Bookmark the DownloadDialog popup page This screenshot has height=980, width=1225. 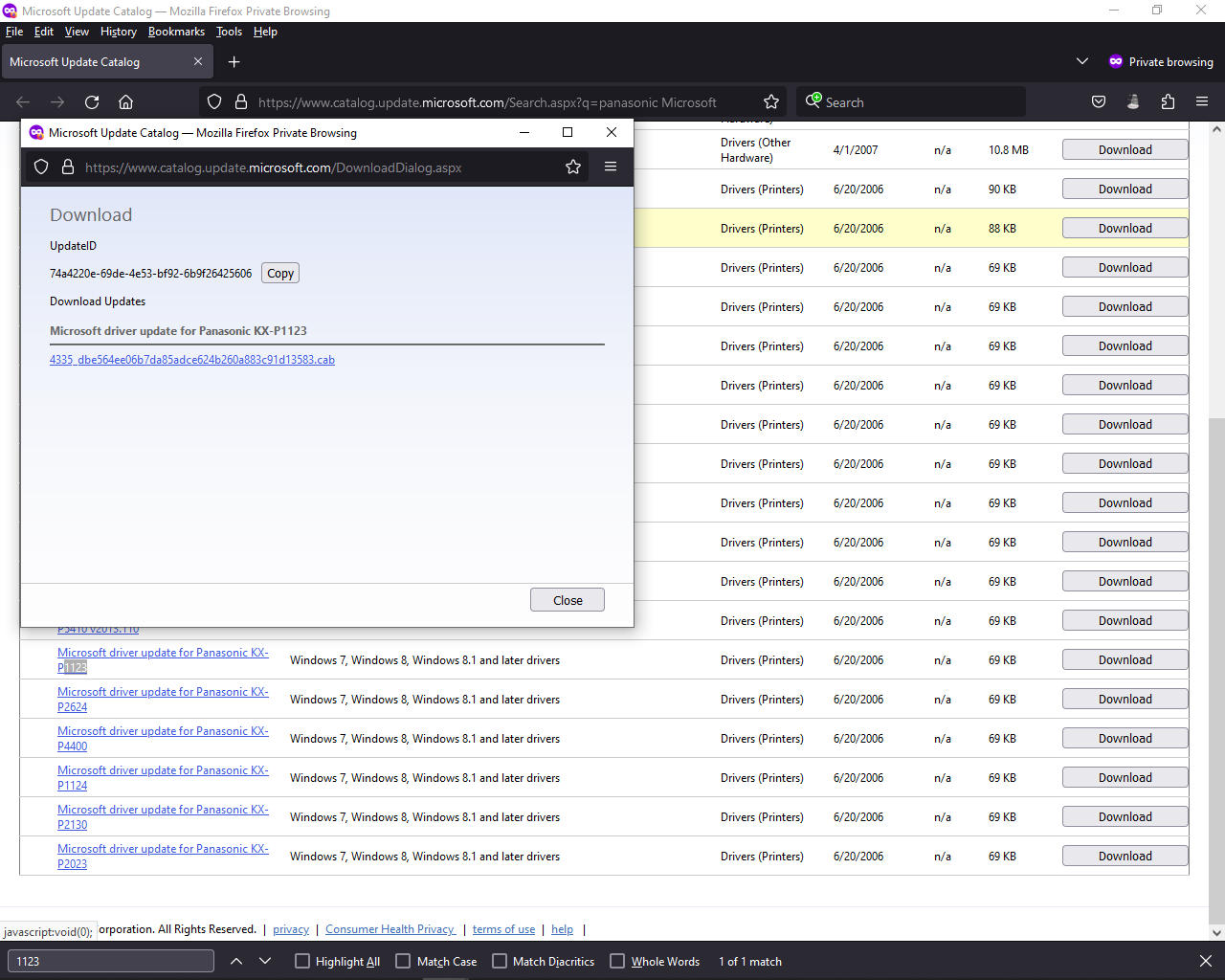click(x=573, y=167)
